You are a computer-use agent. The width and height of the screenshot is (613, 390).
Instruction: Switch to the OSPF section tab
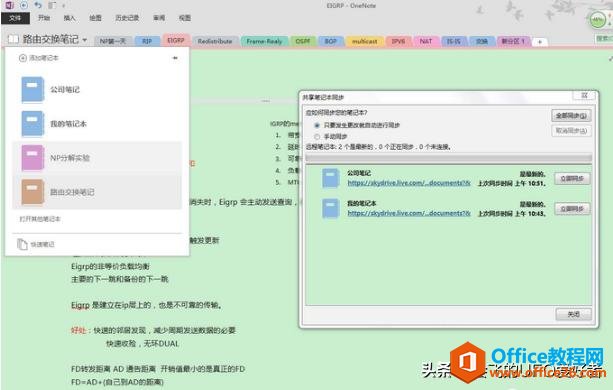pyautogui.click(x=303, y=41)
